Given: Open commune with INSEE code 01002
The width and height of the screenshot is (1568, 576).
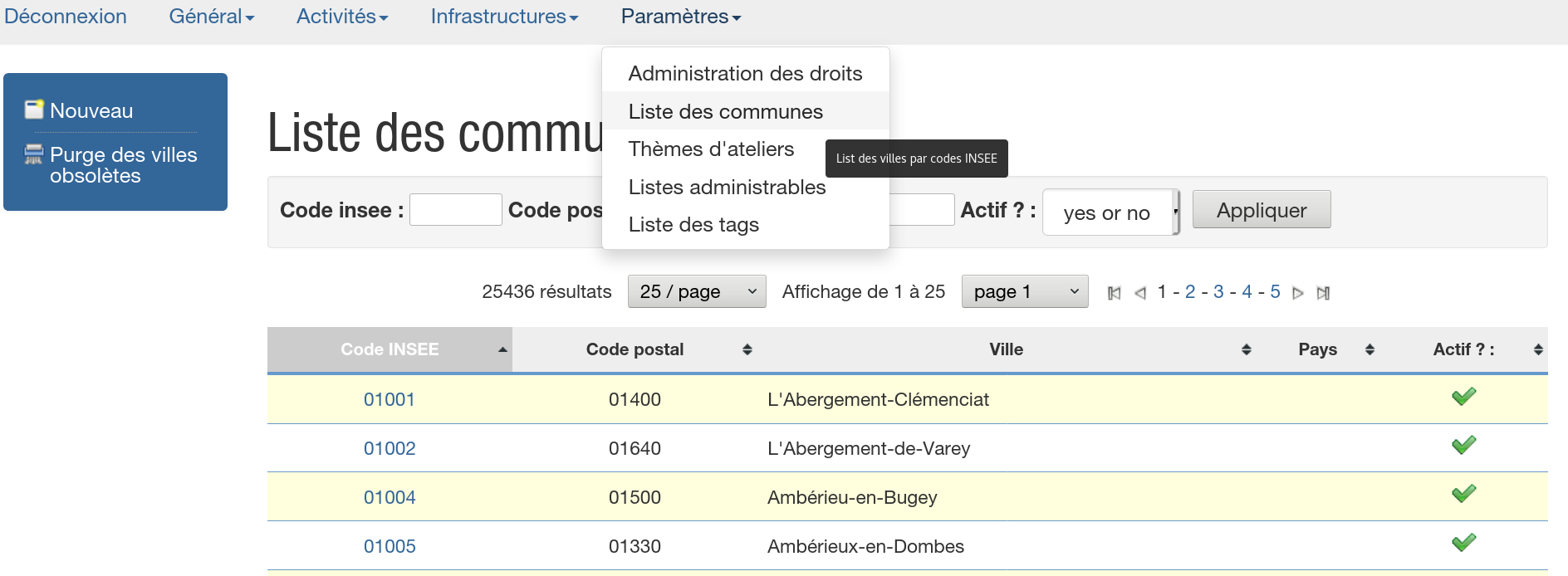Looking at the screenshot, I should pos(390,448).
